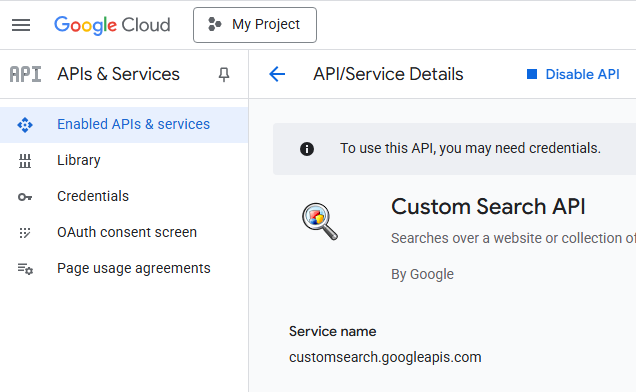636x392 pixels.
Task: Open the My Project selector
Action: tap(255, 25)
